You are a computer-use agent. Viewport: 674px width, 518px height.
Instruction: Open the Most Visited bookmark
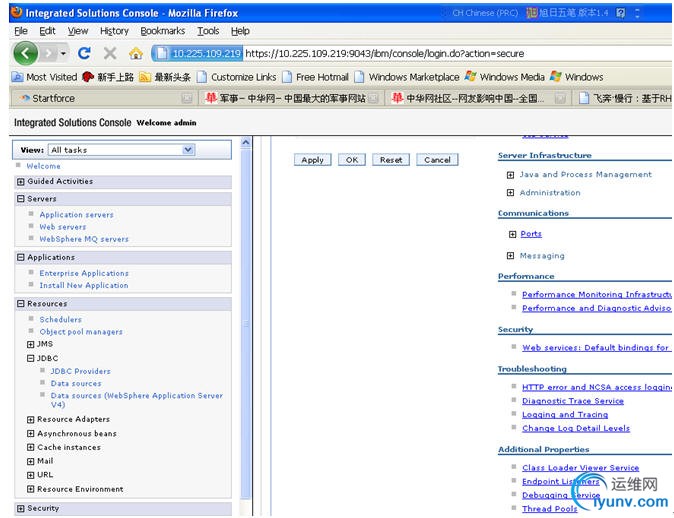click(x=44, y=77)
